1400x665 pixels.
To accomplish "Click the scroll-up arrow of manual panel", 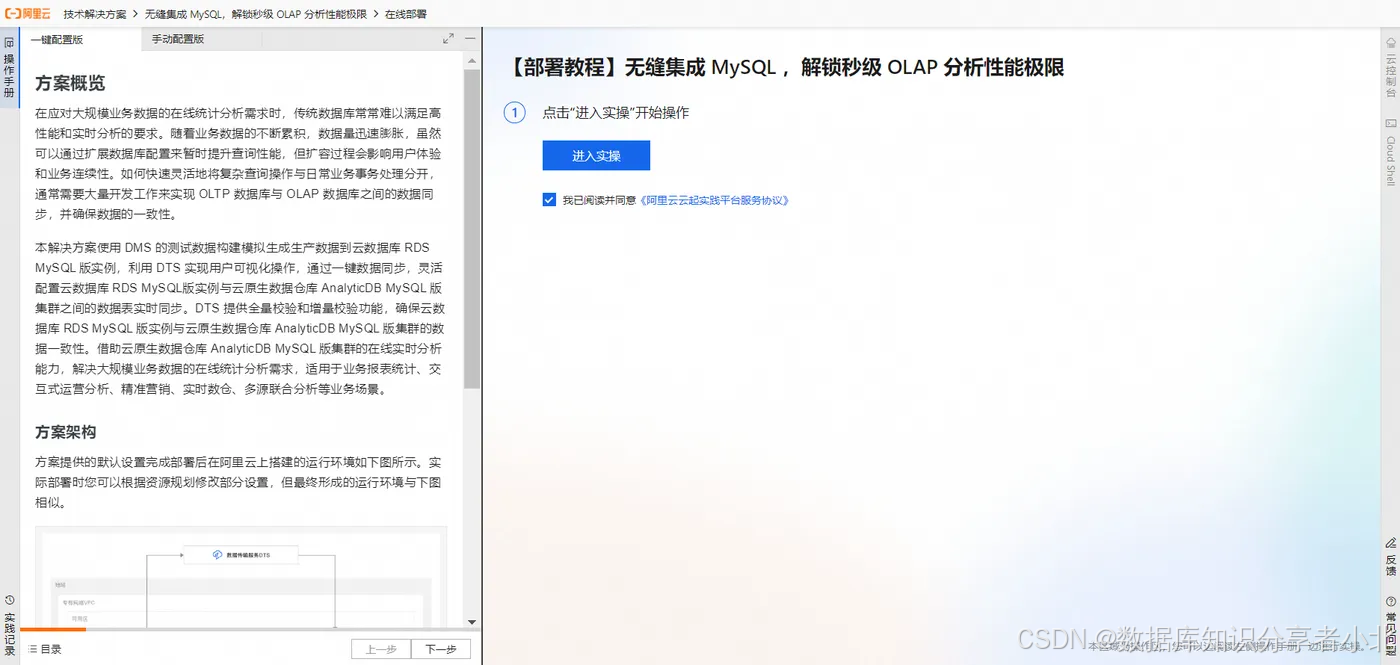I will [x=472, y=59].
